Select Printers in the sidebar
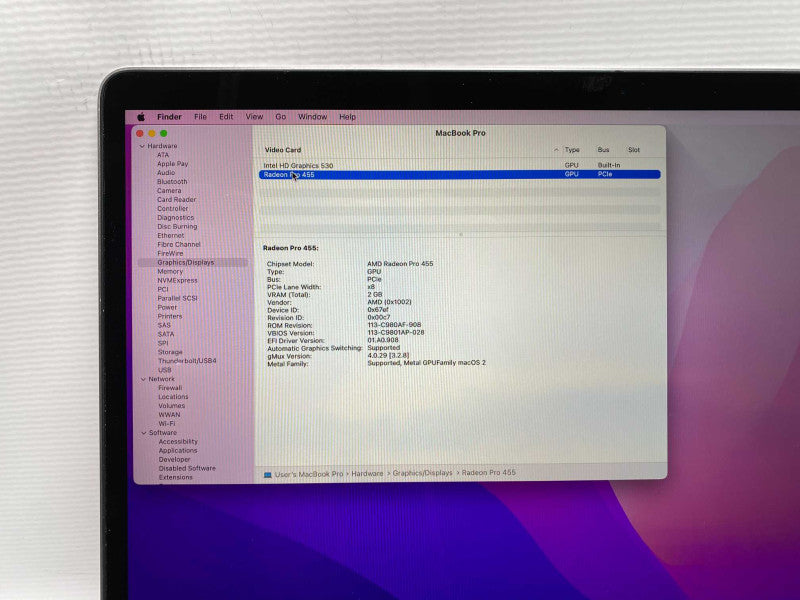Viewport: 800px width, 600px height. 170,316
